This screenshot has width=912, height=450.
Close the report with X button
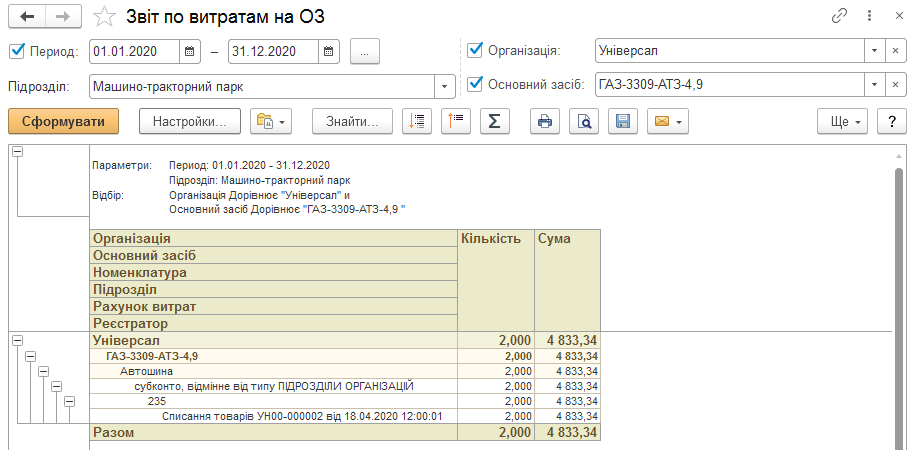[899, 16]
